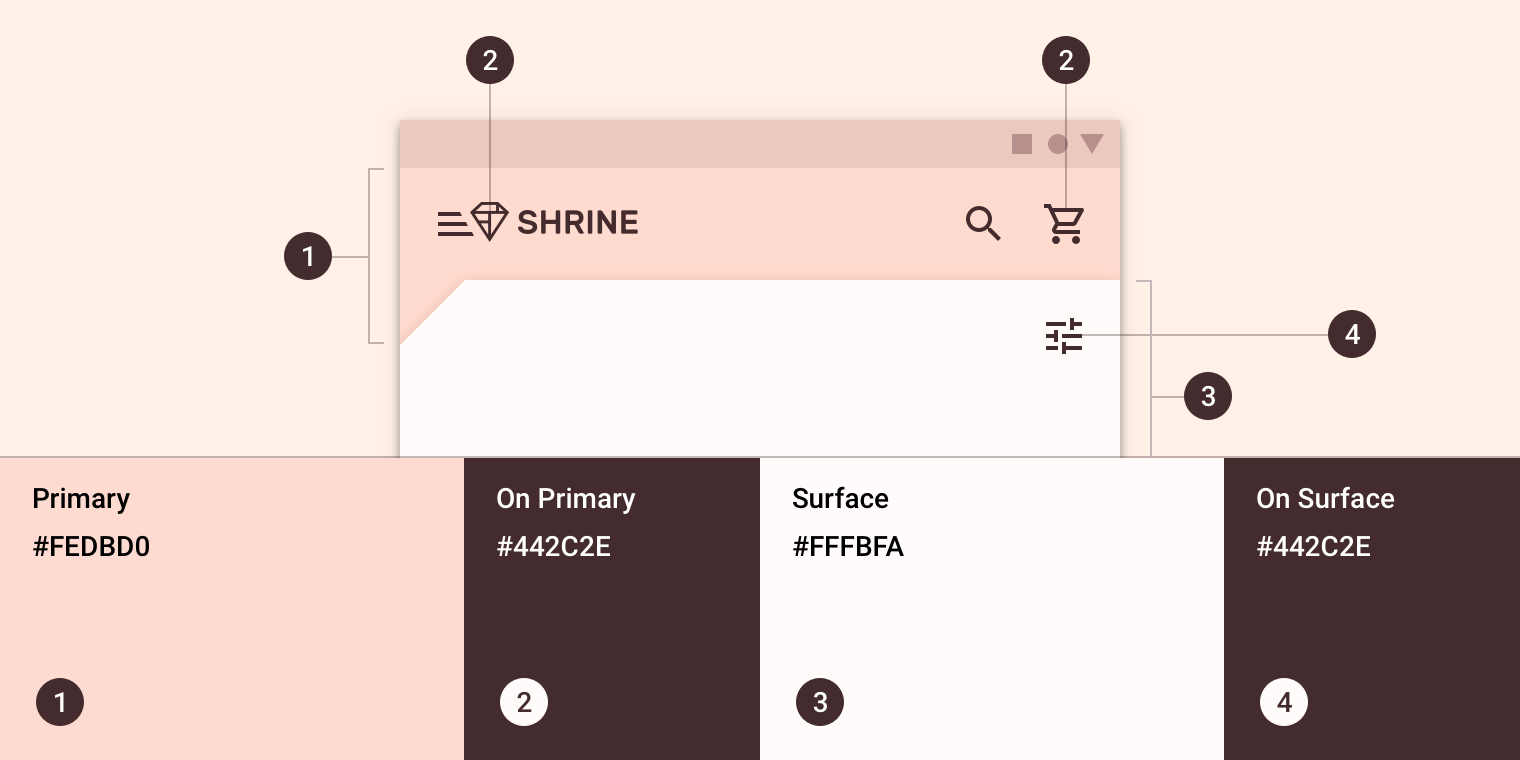Click annotation marker 3 beside the surface sheet

point(1208,396)
